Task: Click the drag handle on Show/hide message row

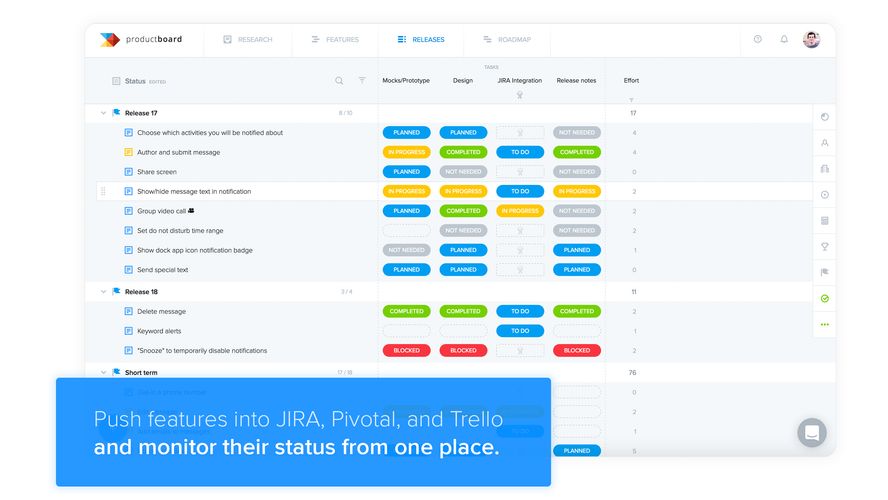Action: [103, 191]
